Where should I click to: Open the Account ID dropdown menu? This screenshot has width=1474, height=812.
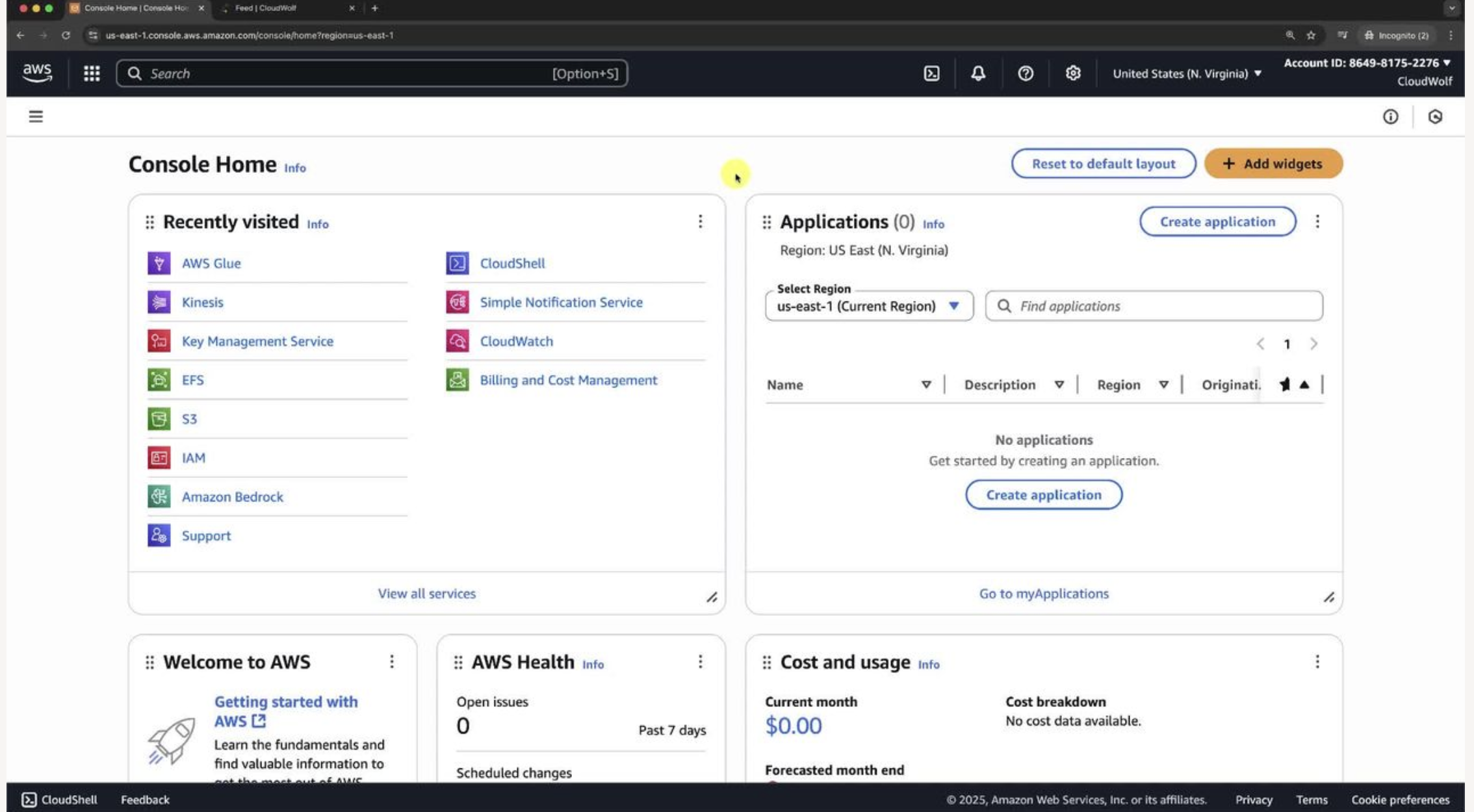(1367, 63)
